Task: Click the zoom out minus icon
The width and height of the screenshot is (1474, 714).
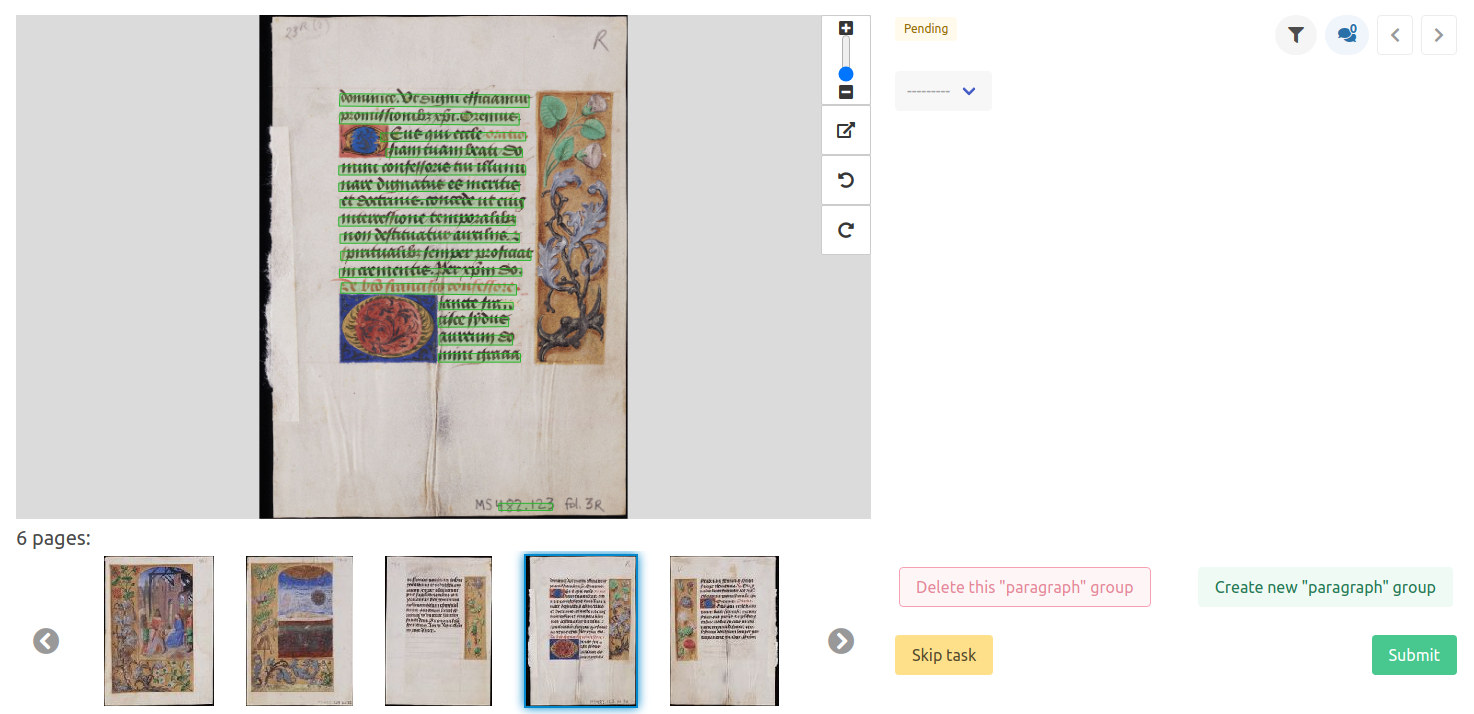Action: coord(846,92)
